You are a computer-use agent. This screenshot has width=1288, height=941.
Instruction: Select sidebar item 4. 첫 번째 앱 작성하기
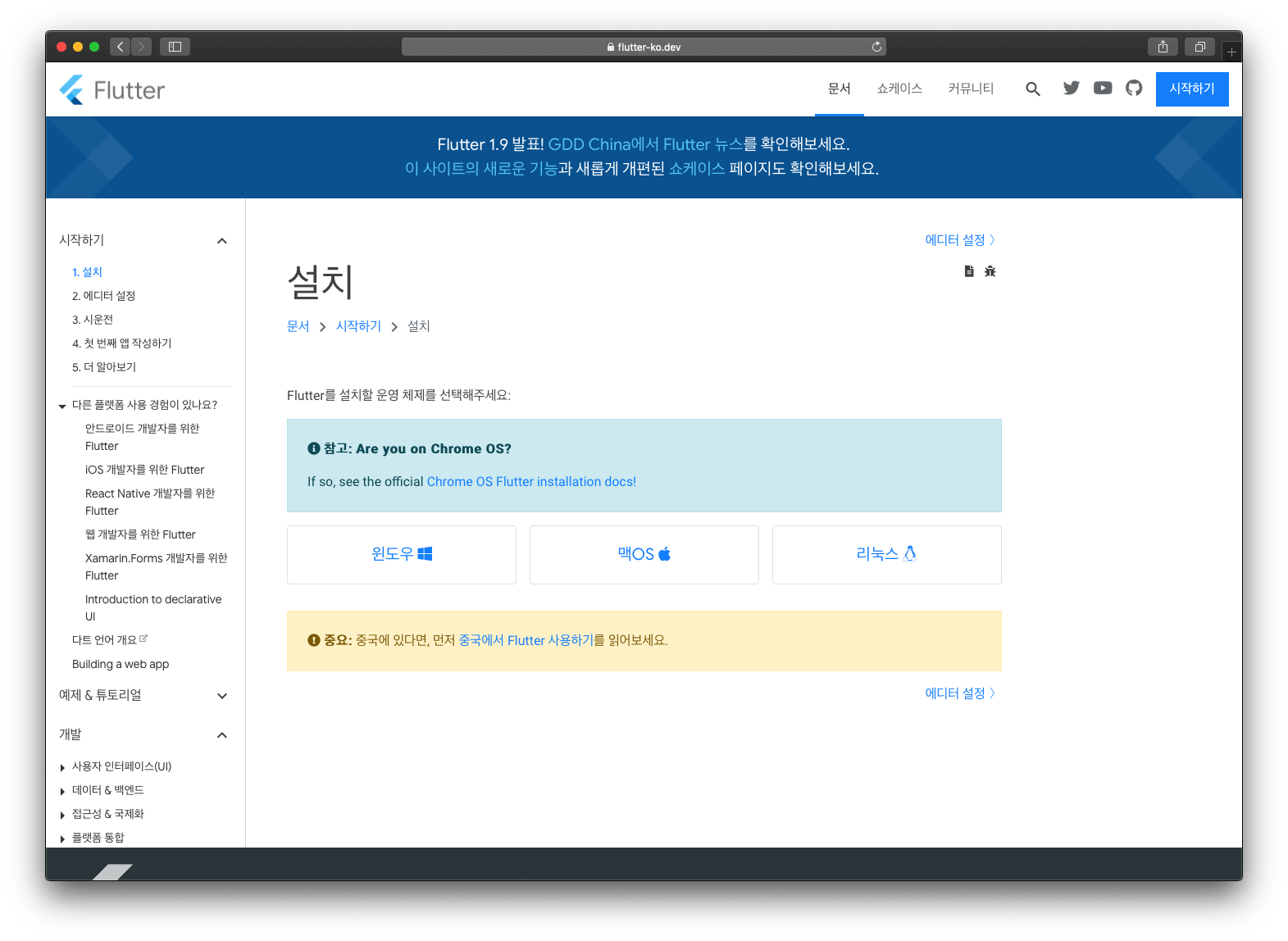coord(122,343)
